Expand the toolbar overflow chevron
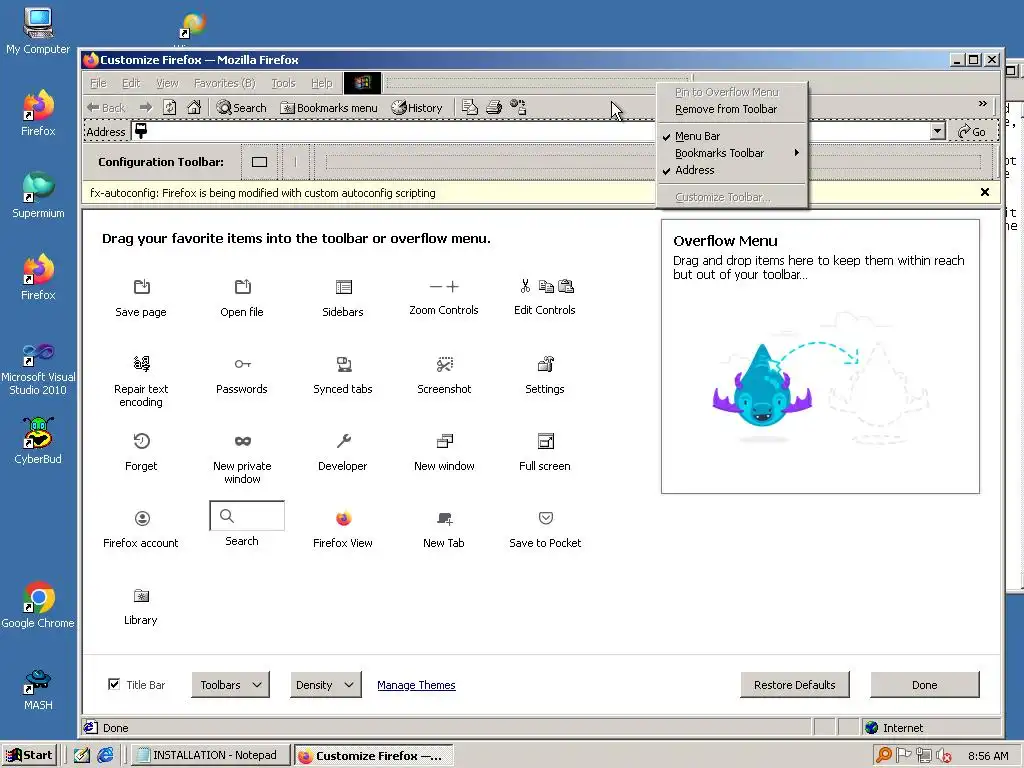The image size is (1024, 768). [982, 104]
